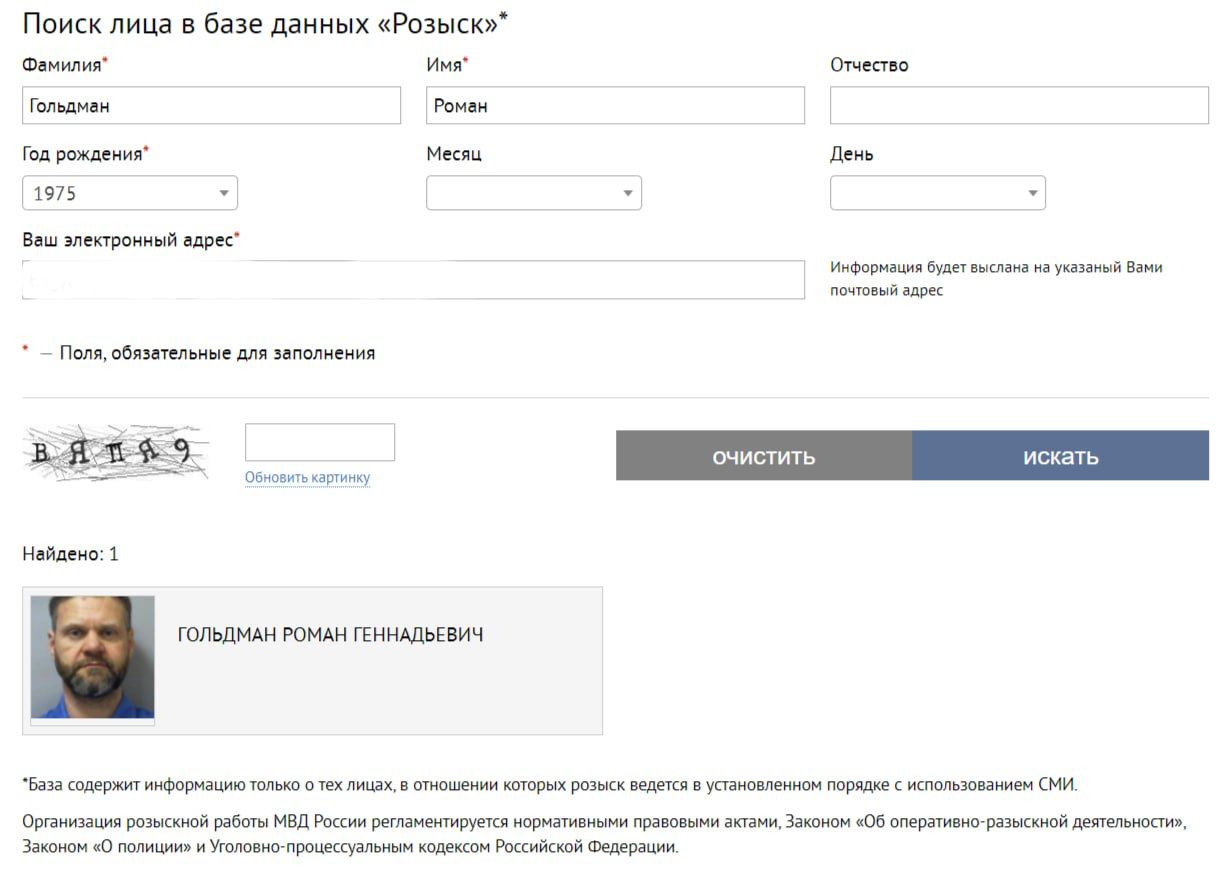Click the Имя field containing Роман
The height and width of the screenshot is (870, 1219).
tap(615, 106)
